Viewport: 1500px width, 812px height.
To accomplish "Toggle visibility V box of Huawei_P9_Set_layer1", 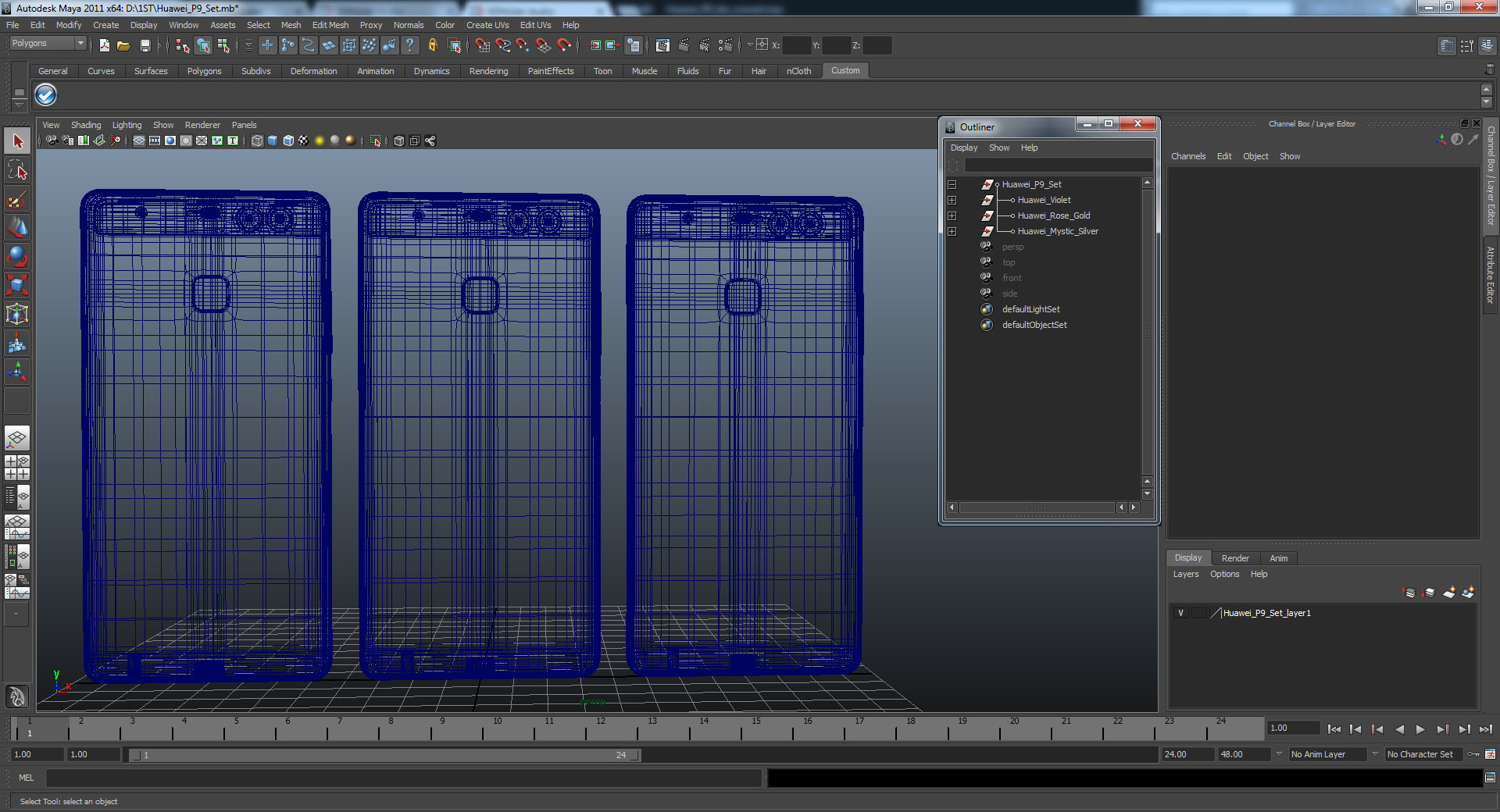I will tap(1180, 613).
